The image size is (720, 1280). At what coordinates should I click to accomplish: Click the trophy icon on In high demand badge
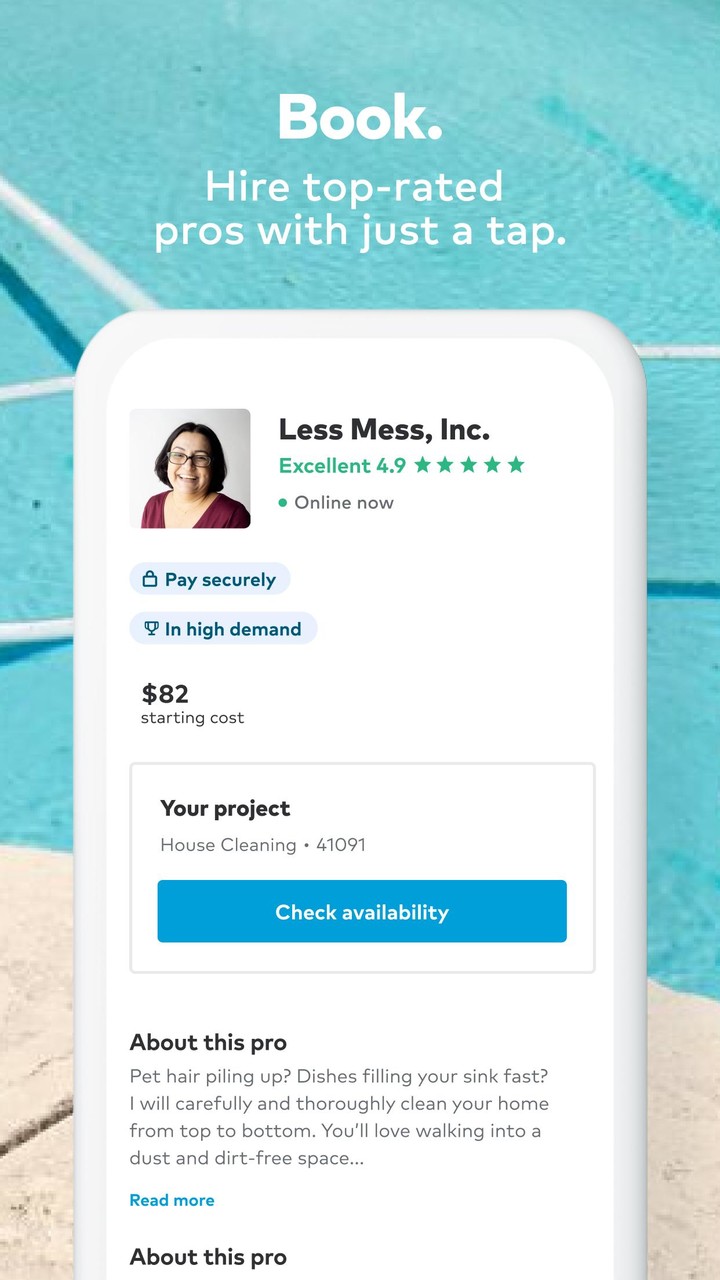[151, 628]
